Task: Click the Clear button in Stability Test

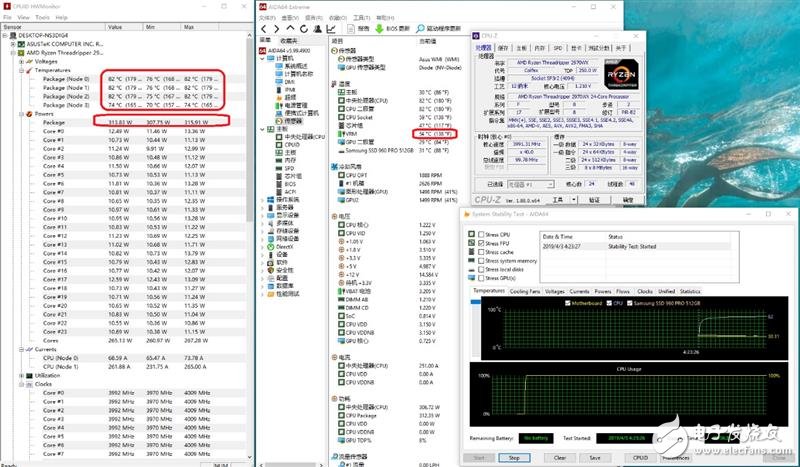Action: click(x=560, y=458)
